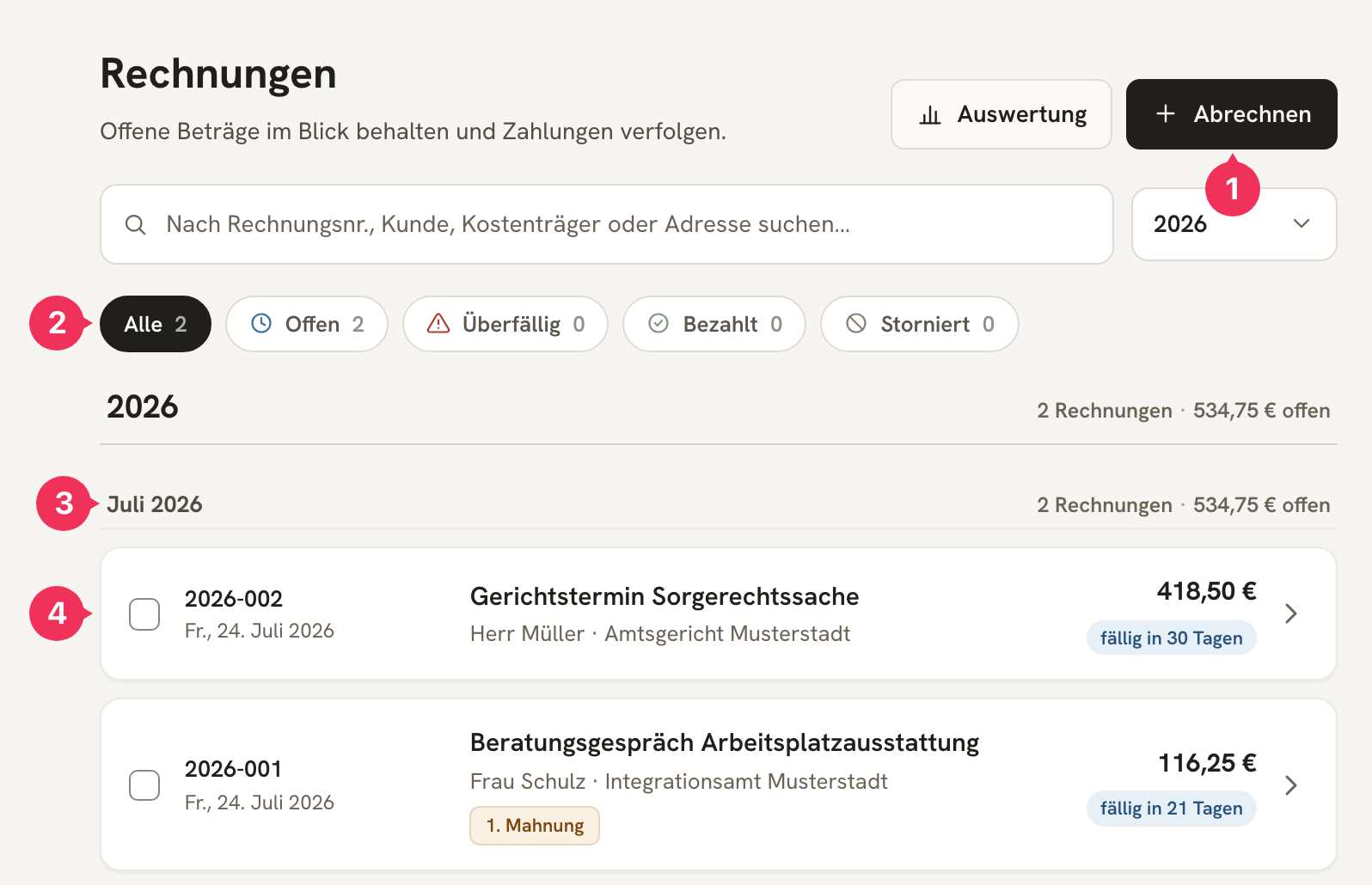The image size is (1372, 885).
Task: Click the clock icon on Offen filter
Action: [x=261, y=323]
